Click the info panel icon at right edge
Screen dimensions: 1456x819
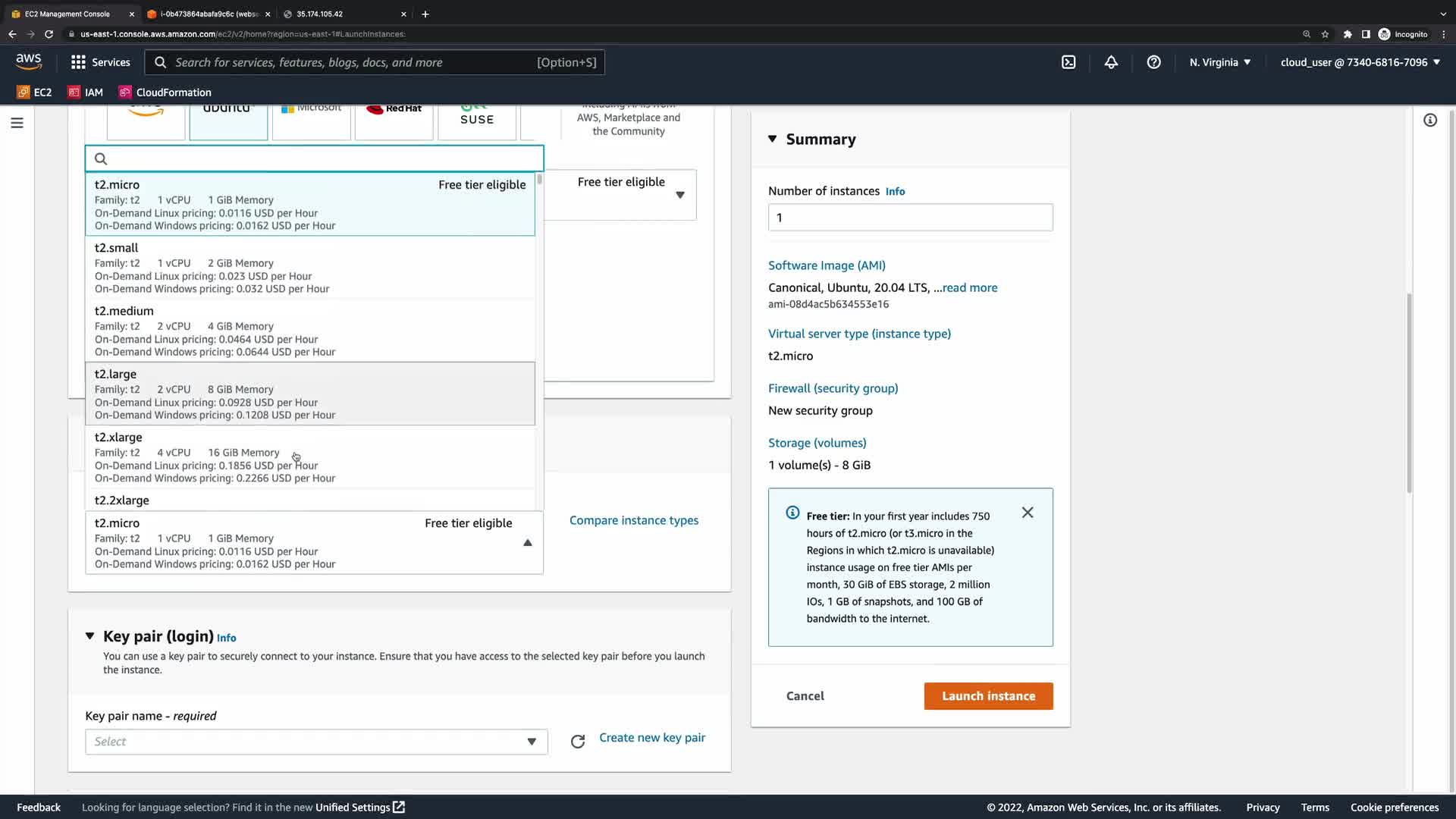[1430, 121]
